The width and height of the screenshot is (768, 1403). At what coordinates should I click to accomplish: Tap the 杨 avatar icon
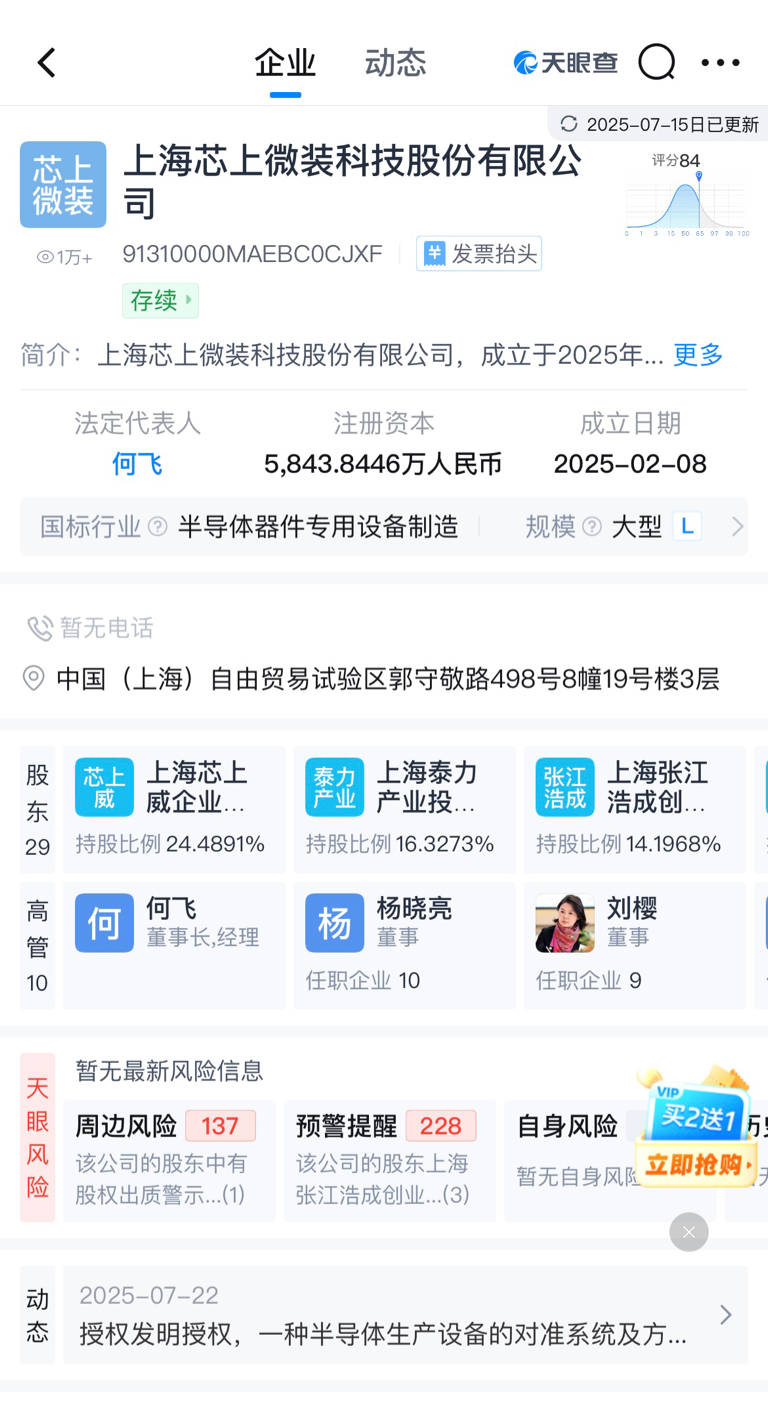[334, 923]
